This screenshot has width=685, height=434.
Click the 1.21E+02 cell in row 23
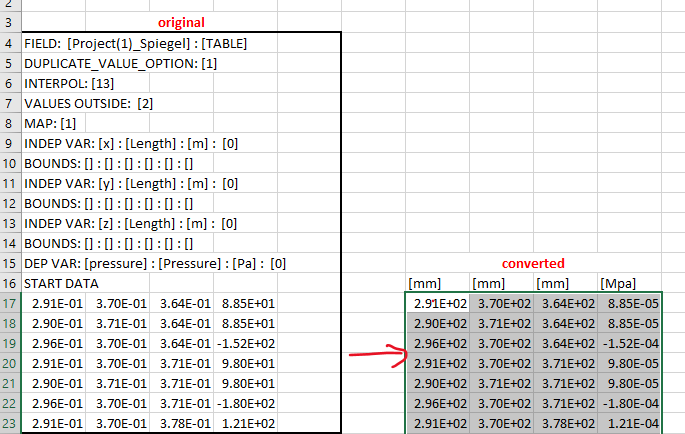pos(244,423)
